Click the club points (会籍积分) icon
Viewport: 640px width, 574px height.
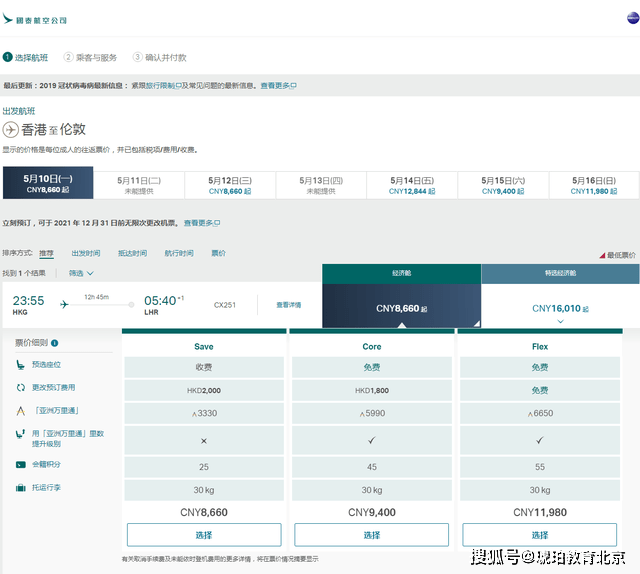click(x=21, y=464)
